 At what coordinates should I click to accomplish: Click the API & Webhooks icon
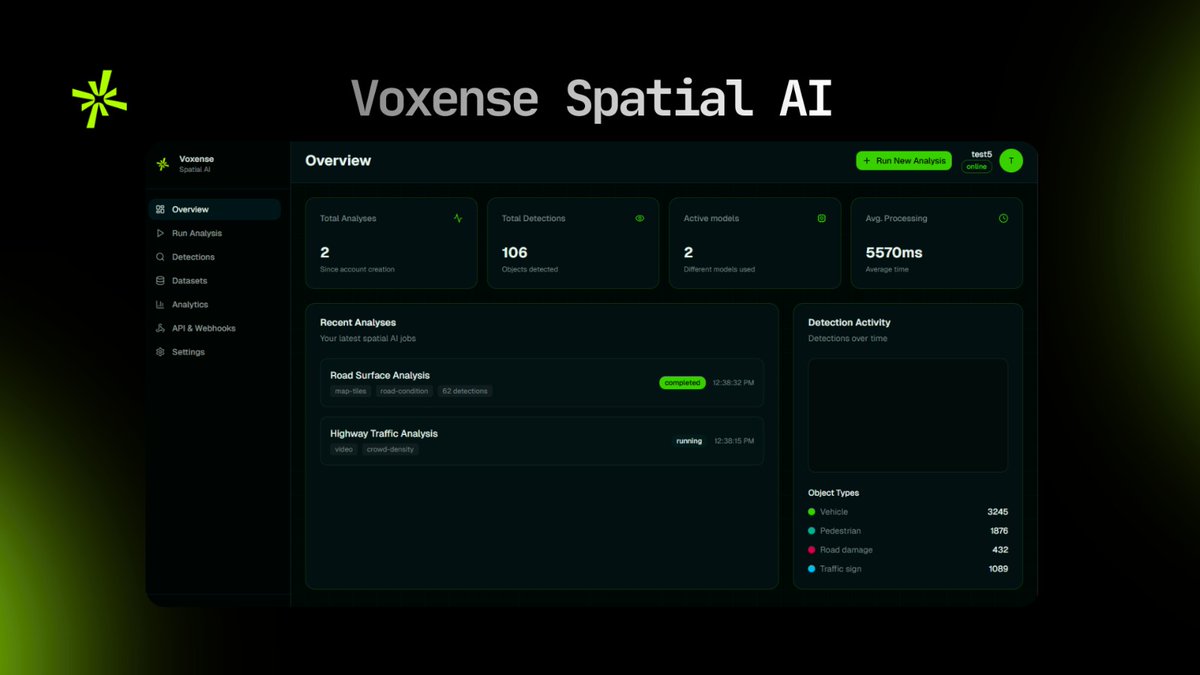click(x=160, y=328)
